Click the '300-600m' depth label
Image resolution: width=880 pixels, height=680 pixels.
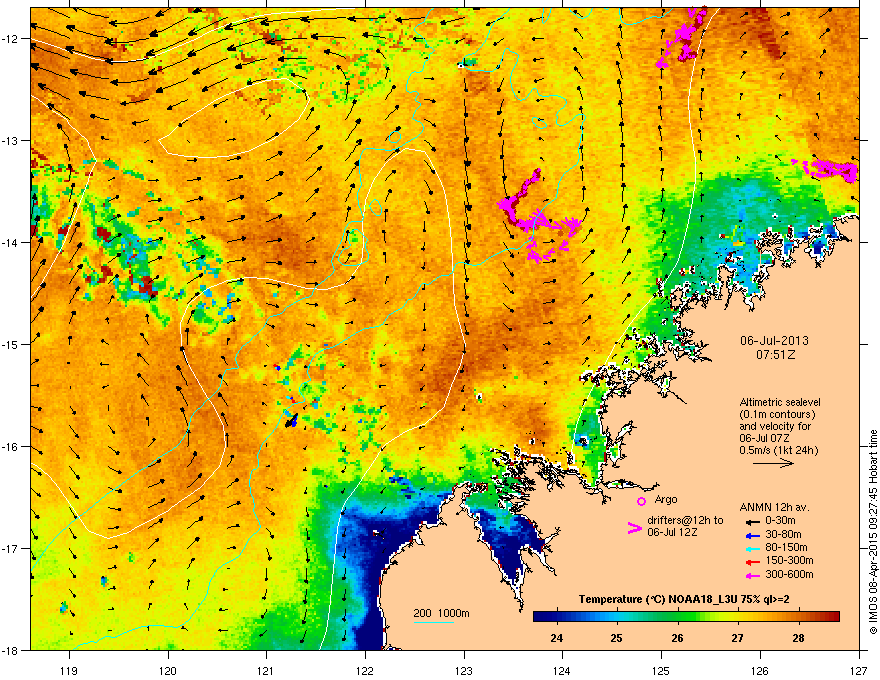[x=789, y=575]
